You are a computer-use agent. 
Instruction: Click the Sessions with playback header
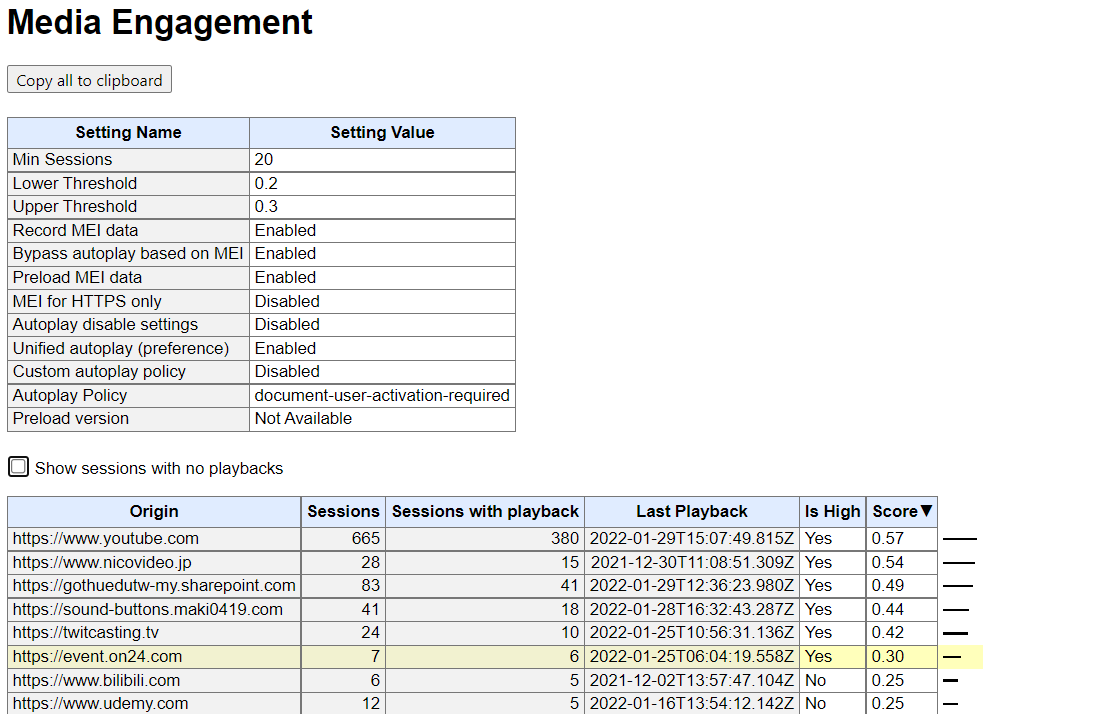pos(485,511)
